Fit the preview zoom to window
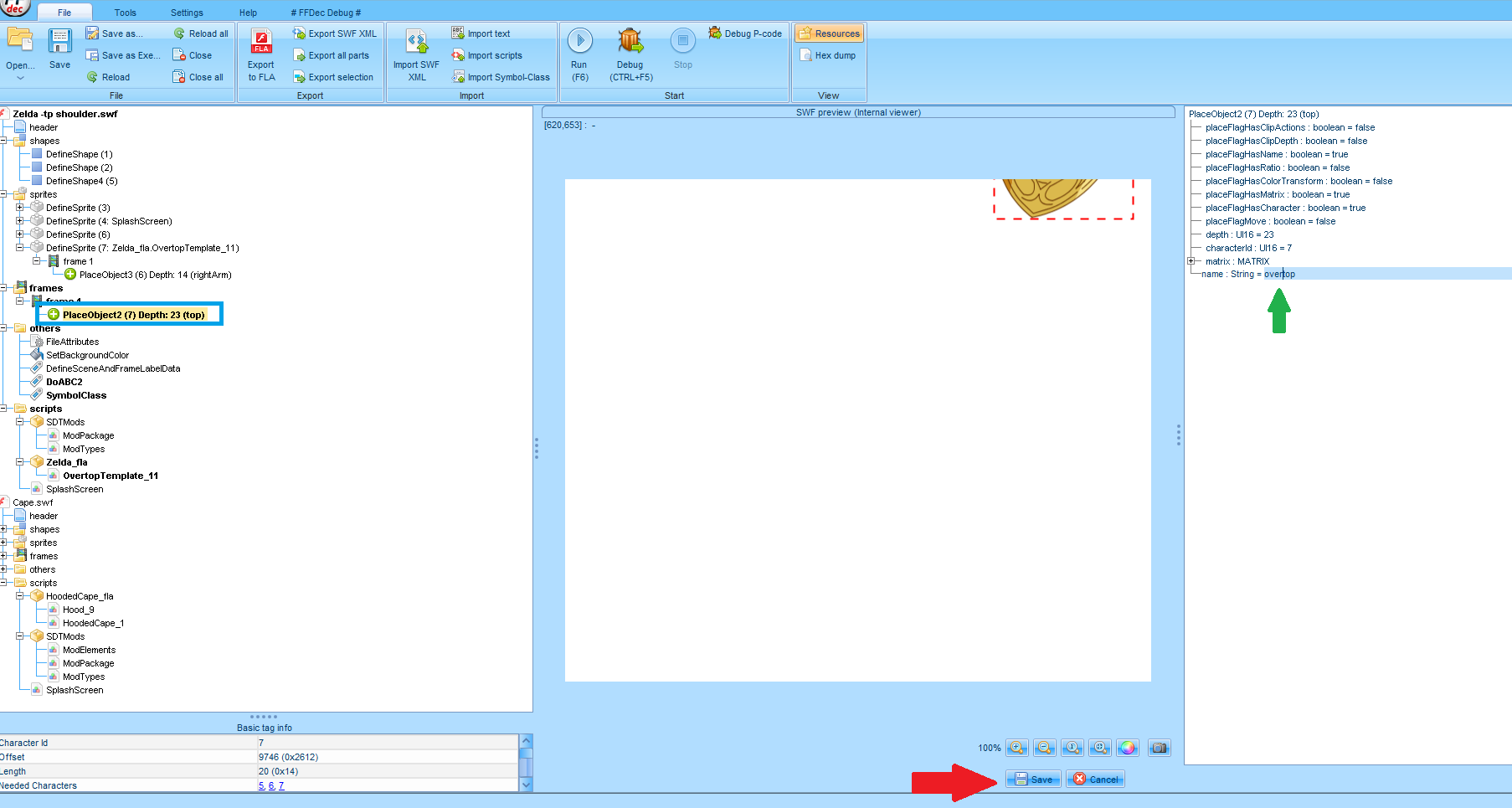1512x808 pixels. (1100, 748)
